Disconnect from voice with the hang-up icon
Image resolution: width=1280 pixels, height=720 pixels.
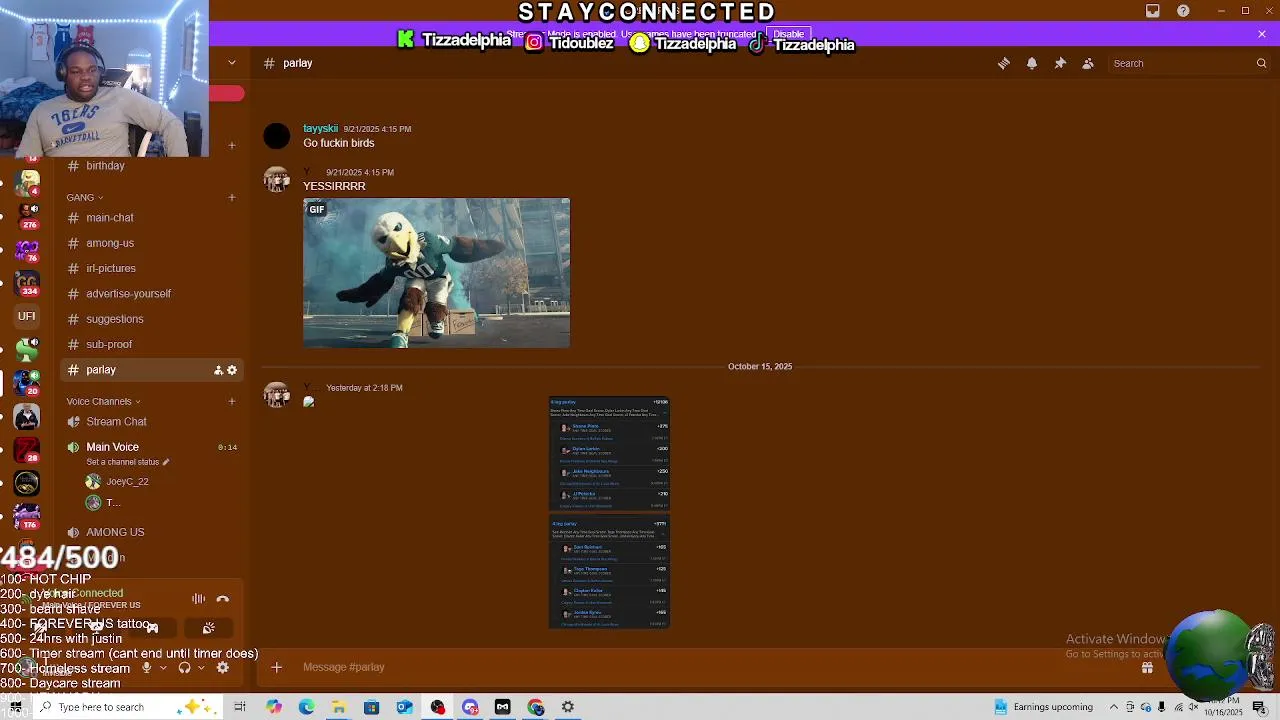point(223,599)
